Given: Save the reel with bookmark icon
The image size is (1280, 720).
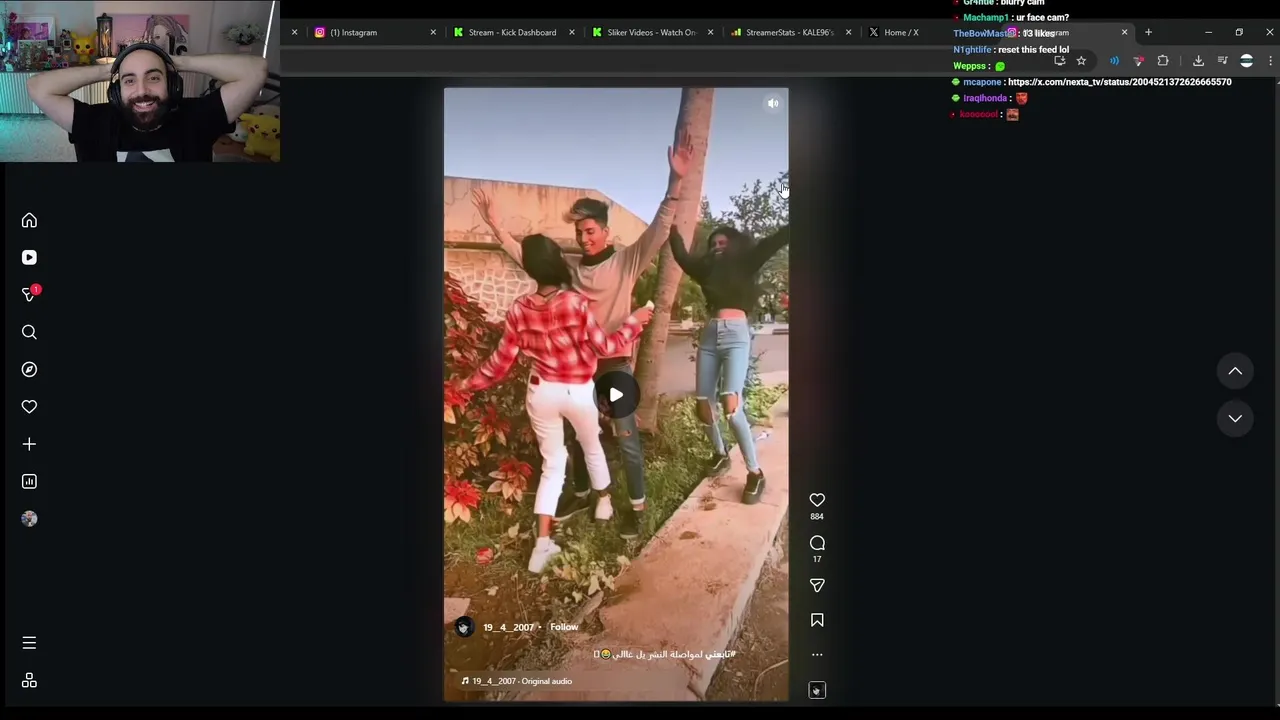Looking at the screenshot, I should click(817, 620).
